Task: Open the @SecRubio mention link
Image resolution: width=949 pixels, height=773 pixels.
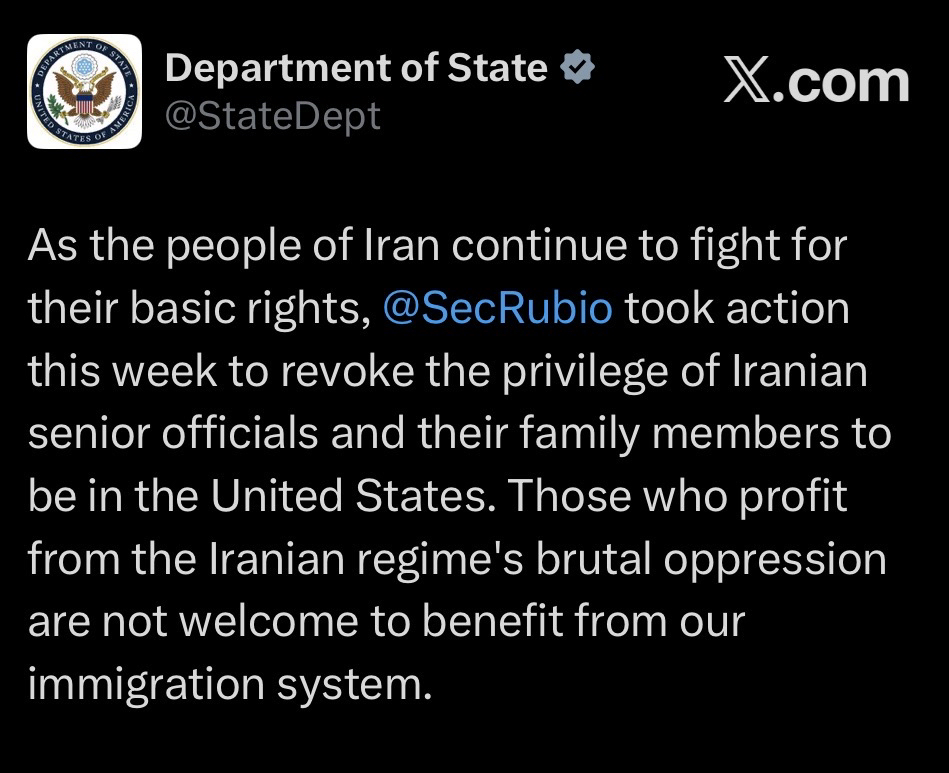Action: point(497,309)
